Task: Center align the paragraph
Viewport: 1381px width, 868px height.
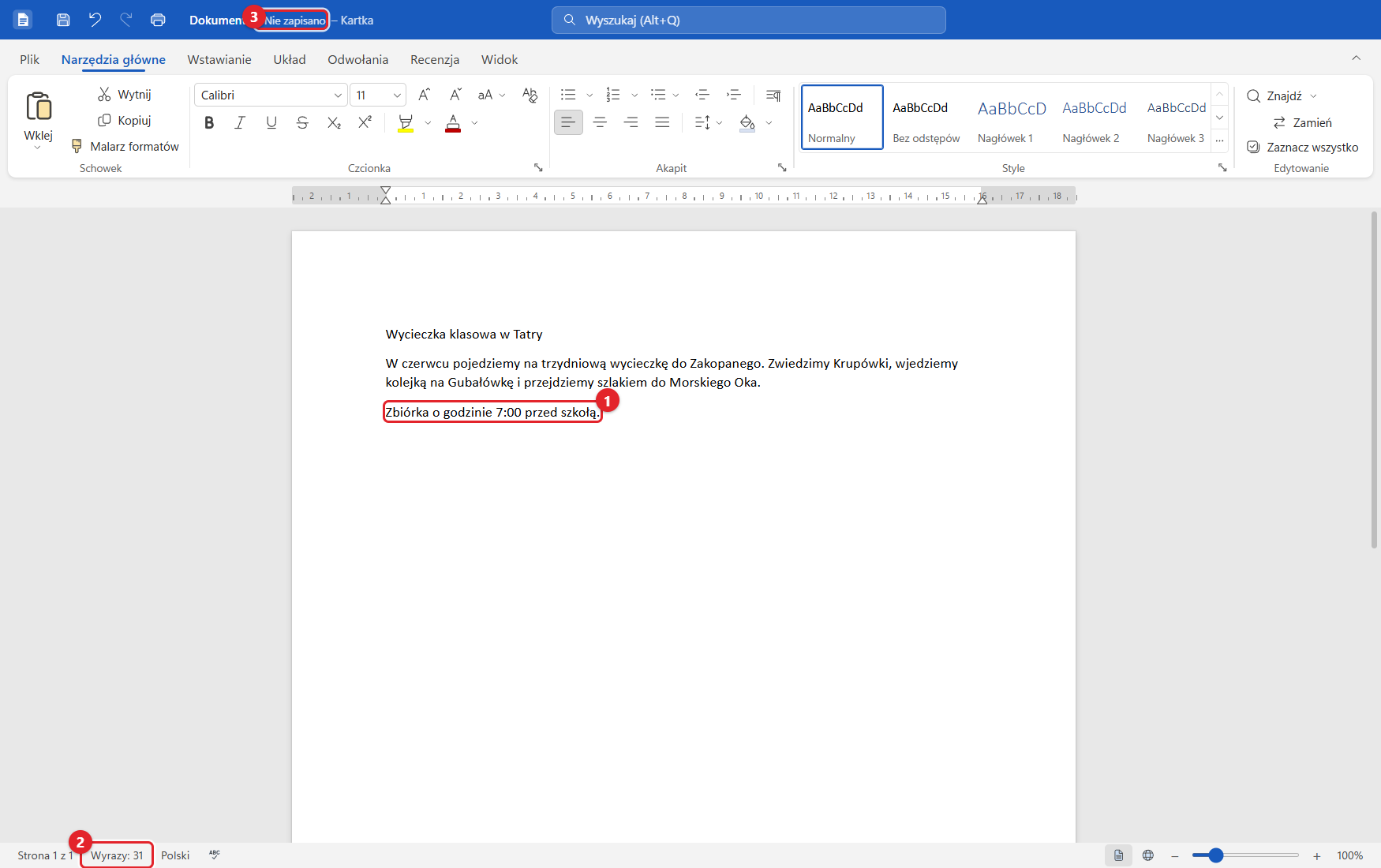Action: 600,123
